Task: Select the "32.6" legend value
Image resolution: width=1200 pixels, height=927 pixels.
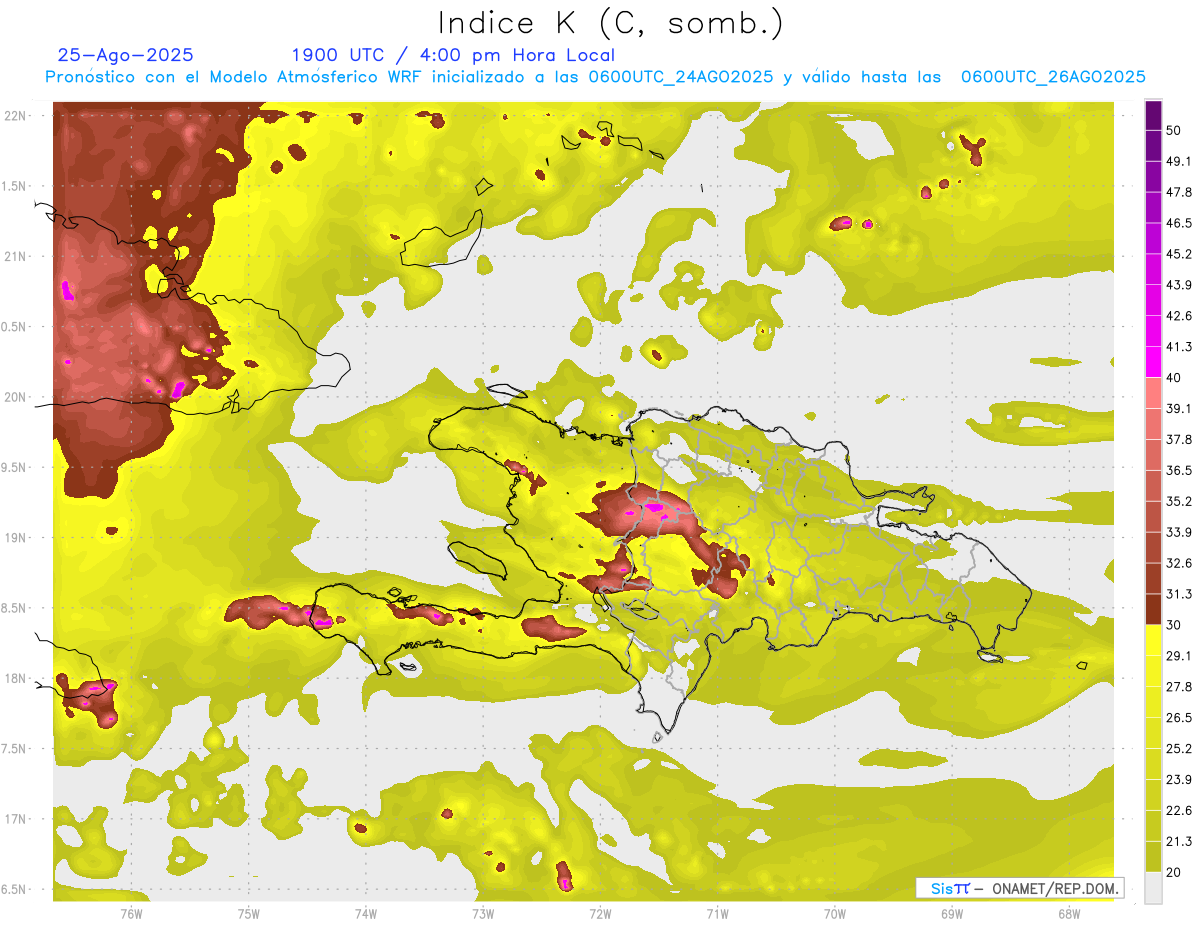Action: click(x=1179, y=563)
